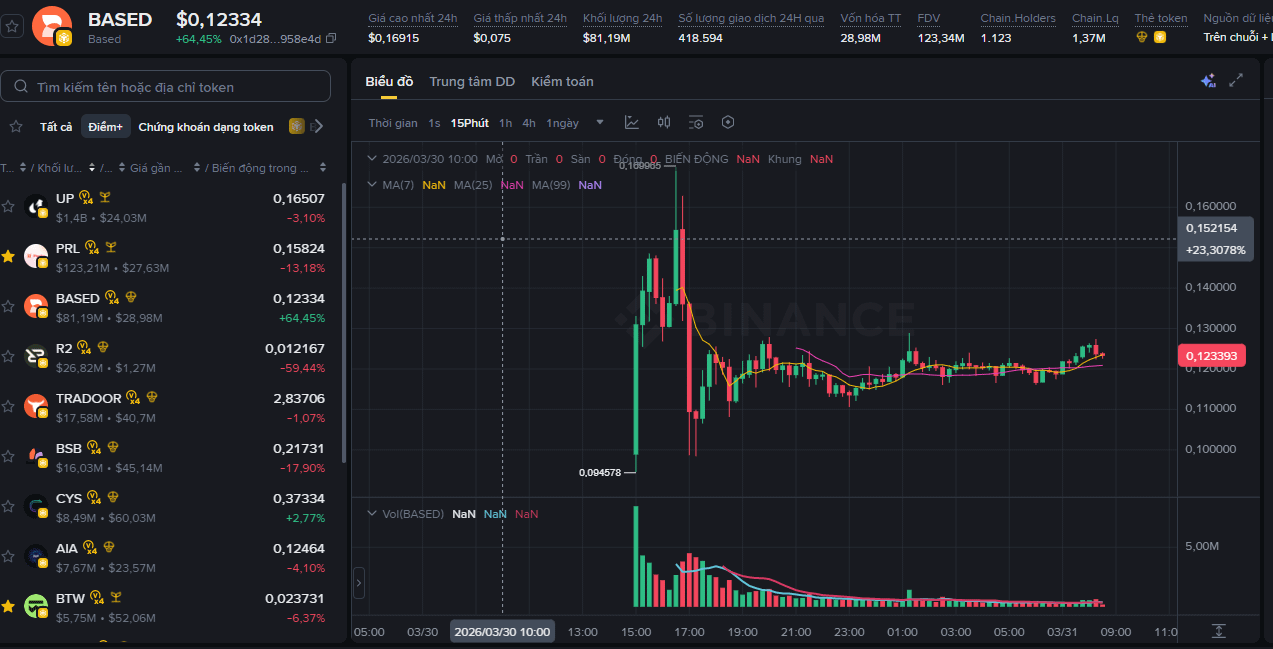The height and width of the screenshot is (649, 1273).
Task: Collapse the OHLC date legend row
Action: (x=372, y=158)
